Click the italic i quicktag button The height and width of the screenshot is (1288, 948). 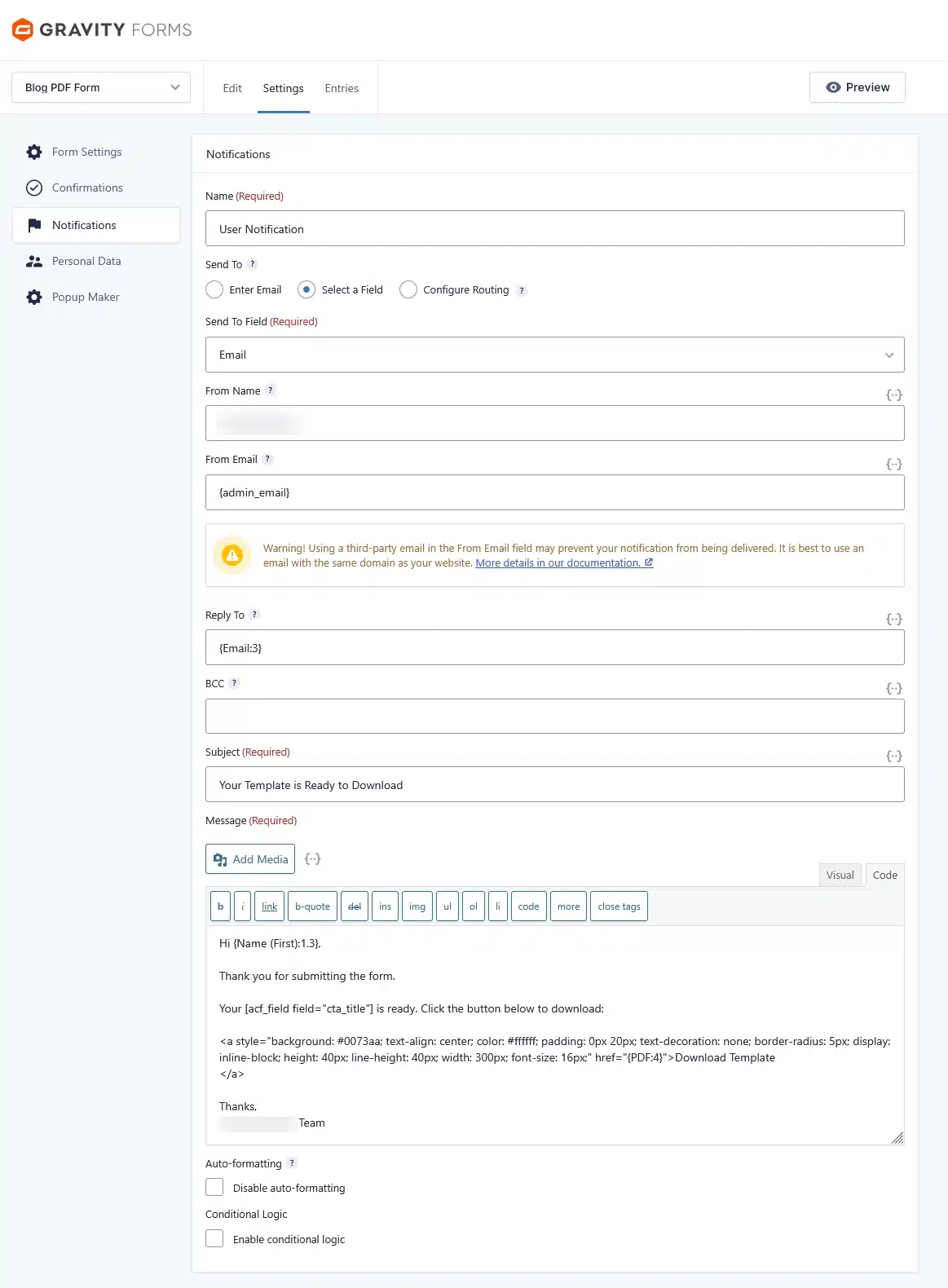(x=243, y=906)
